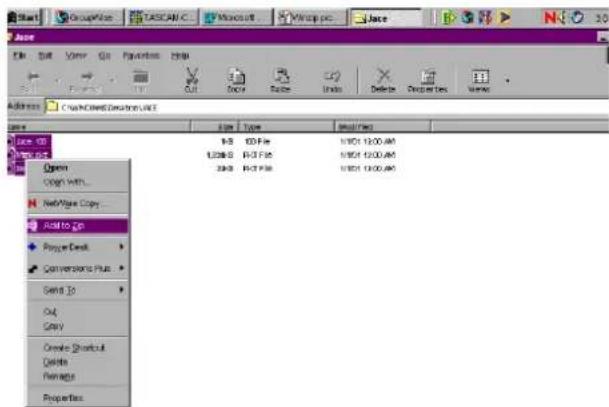Choose Open With in the context menu
Screen dimensions: 609x407
pyautogui.click(x=78, y=182)
